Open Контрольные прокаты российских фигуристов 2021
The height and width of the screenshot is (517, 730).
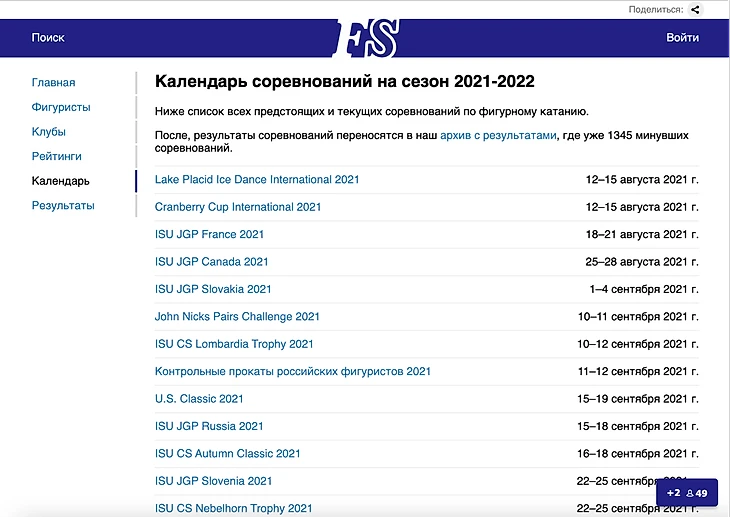(293, 372)
